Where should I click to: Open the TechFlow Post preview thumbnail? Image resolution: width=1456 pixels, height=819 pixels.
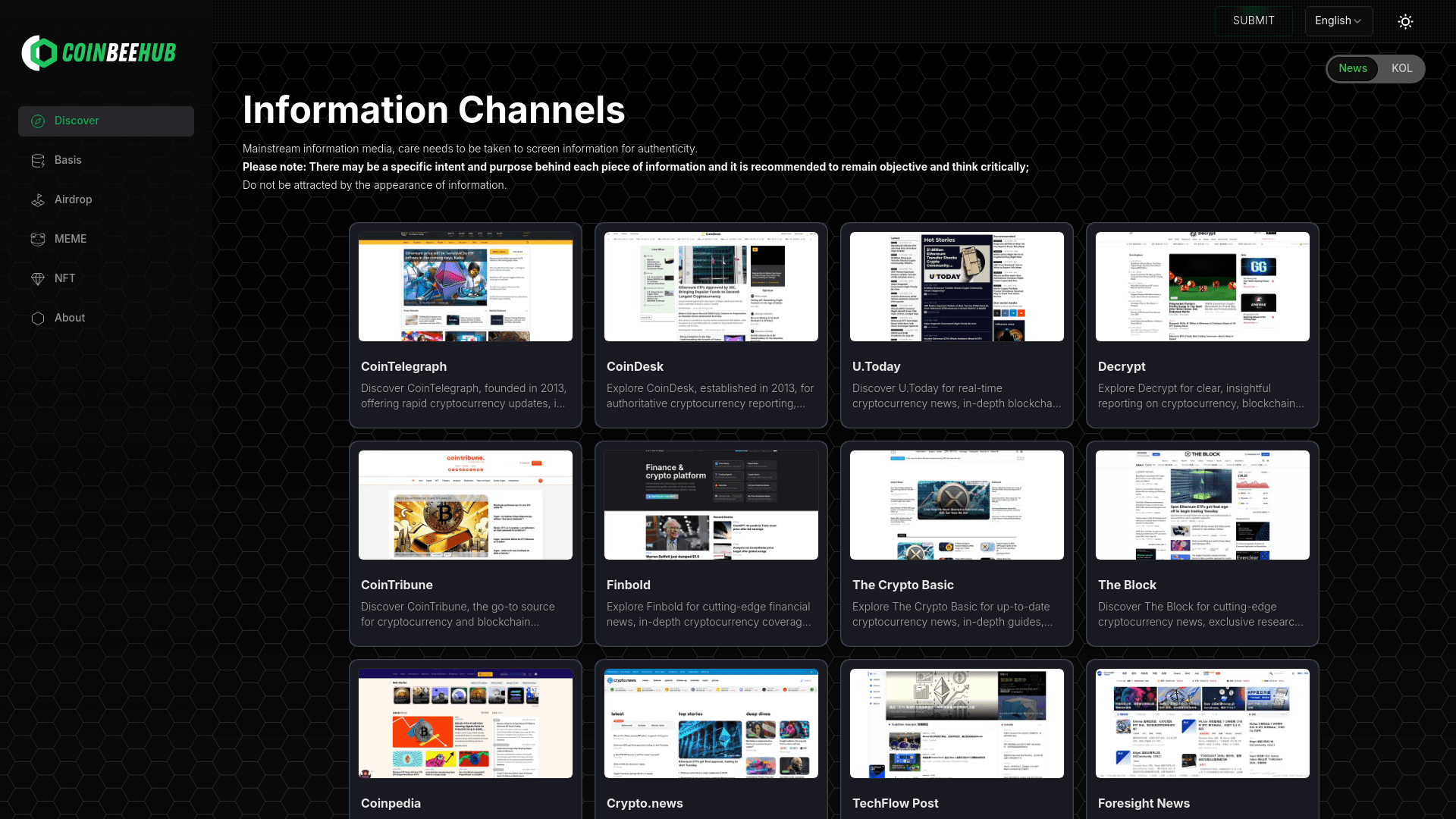pos(957,723)
